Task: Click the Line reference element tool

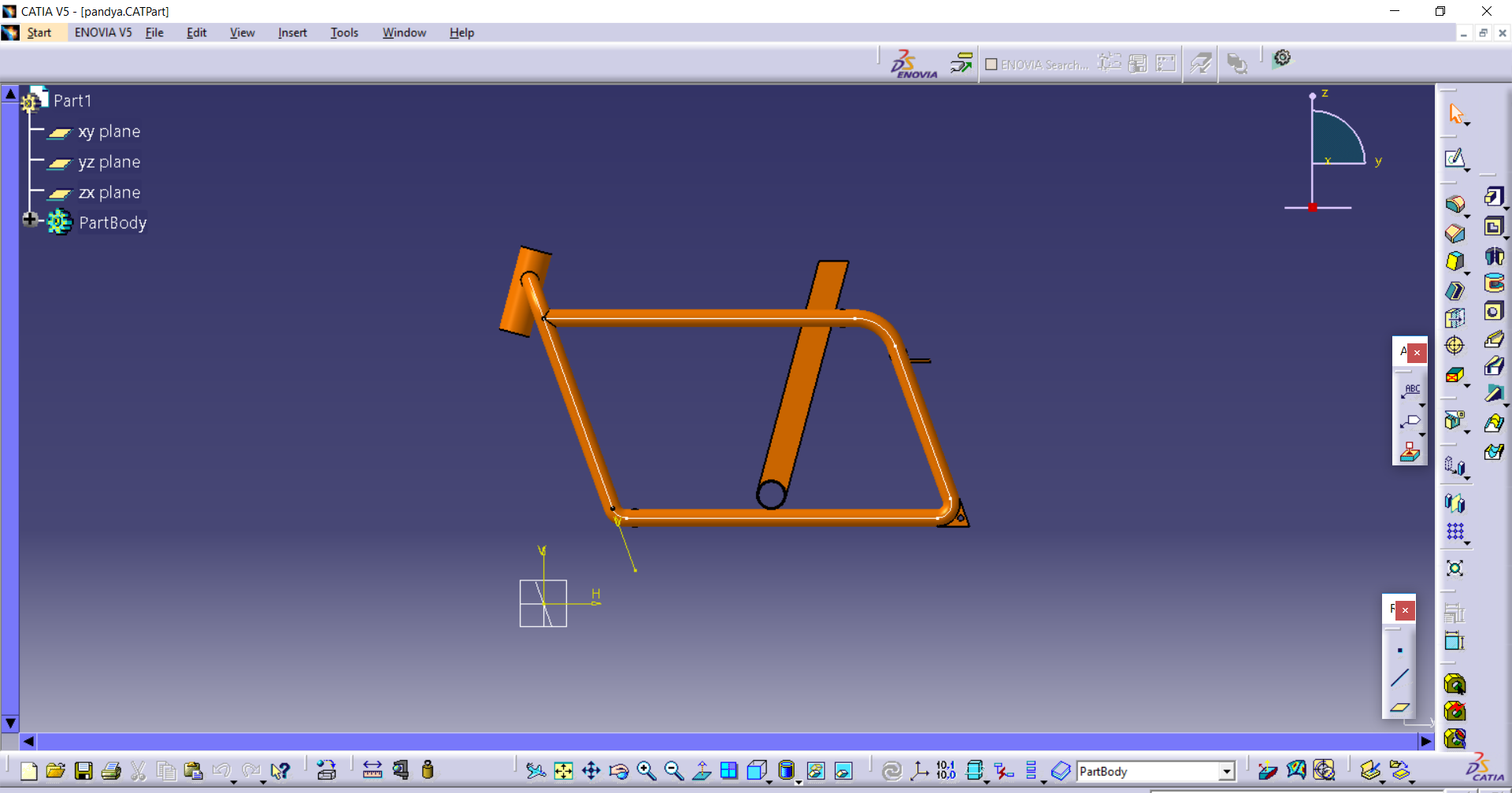Action: (x=1399, y=678)
